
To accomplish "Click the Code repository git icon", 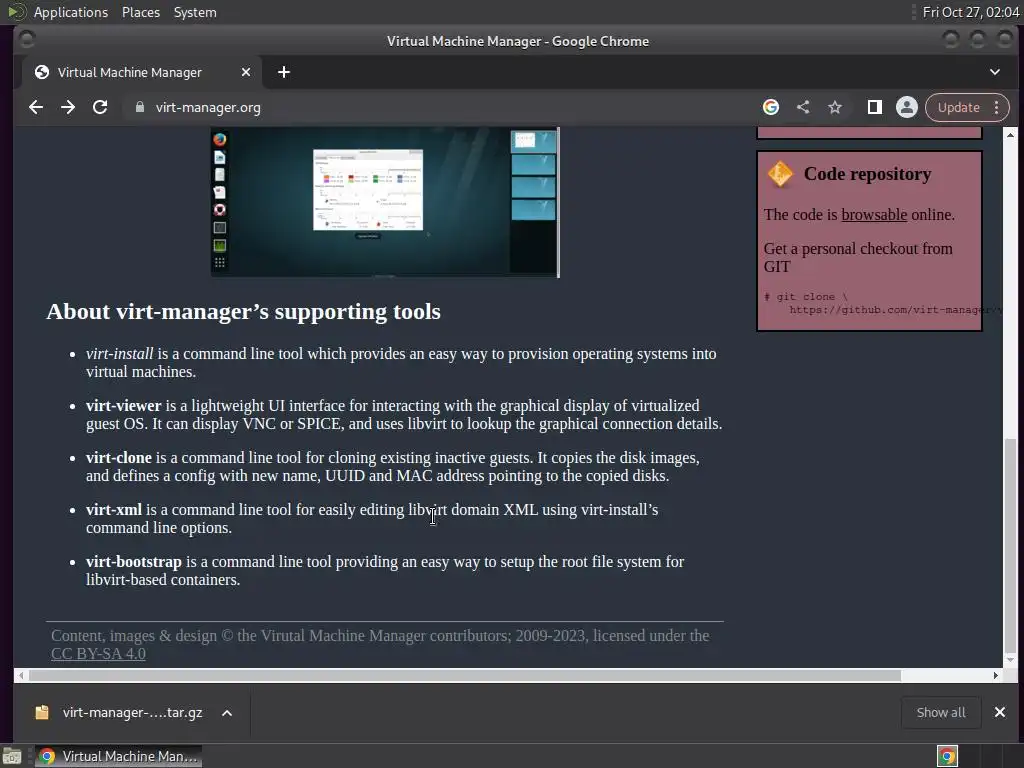I will click(x=780, y=174).
